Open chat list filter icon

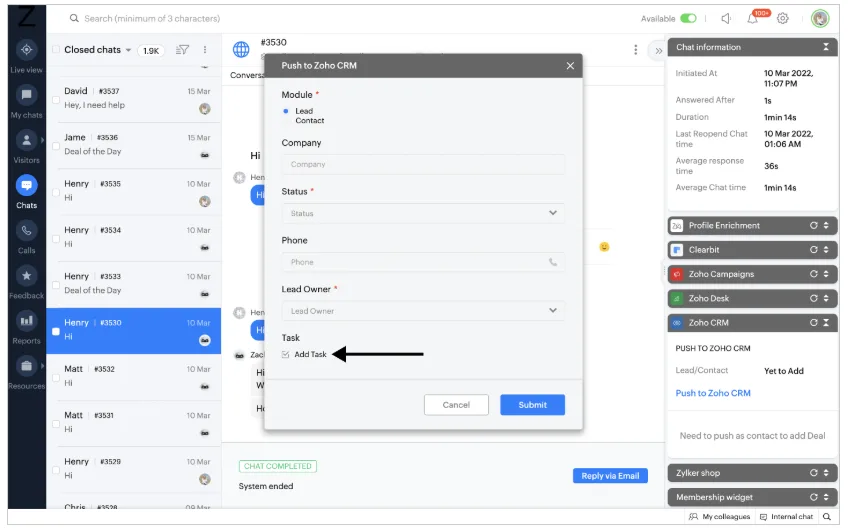point(182,50)
